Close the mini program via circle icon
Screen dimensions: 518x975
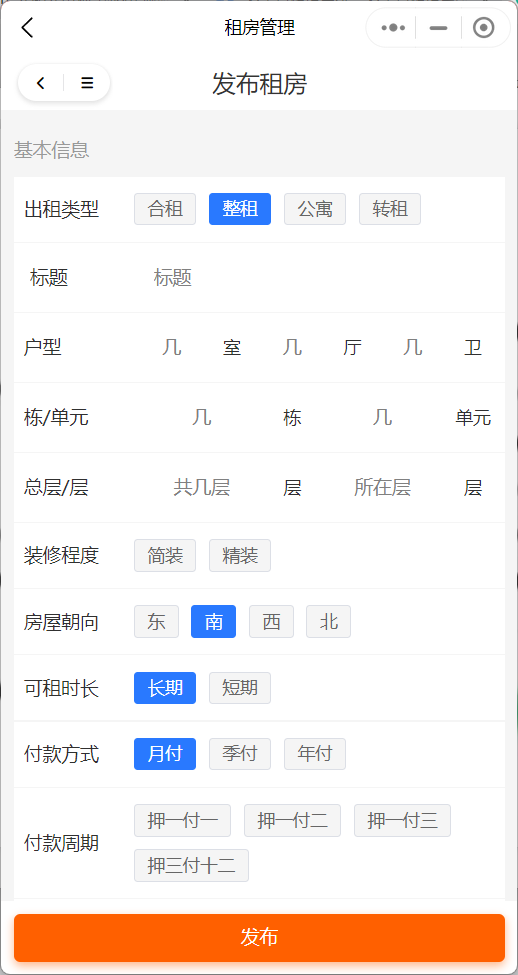pyautogui.click(x=483, y=28)
